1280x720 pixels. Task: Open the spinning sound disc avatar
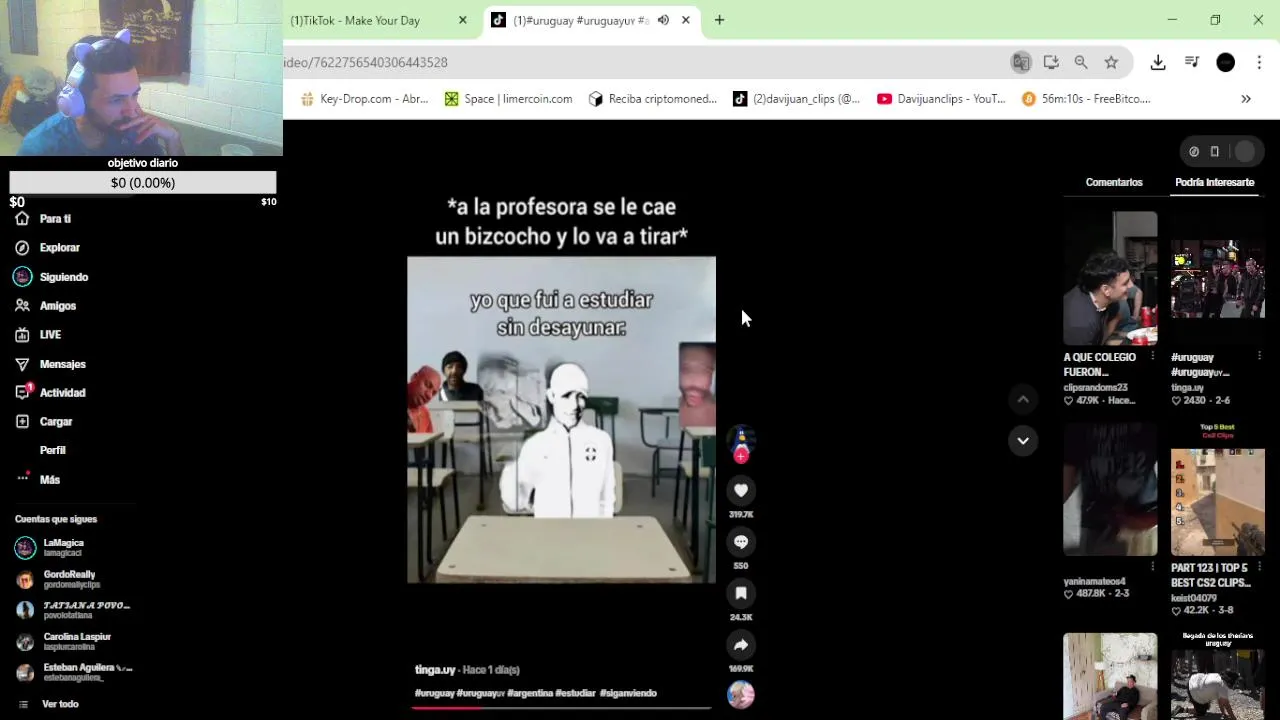[x=741, y=694]
